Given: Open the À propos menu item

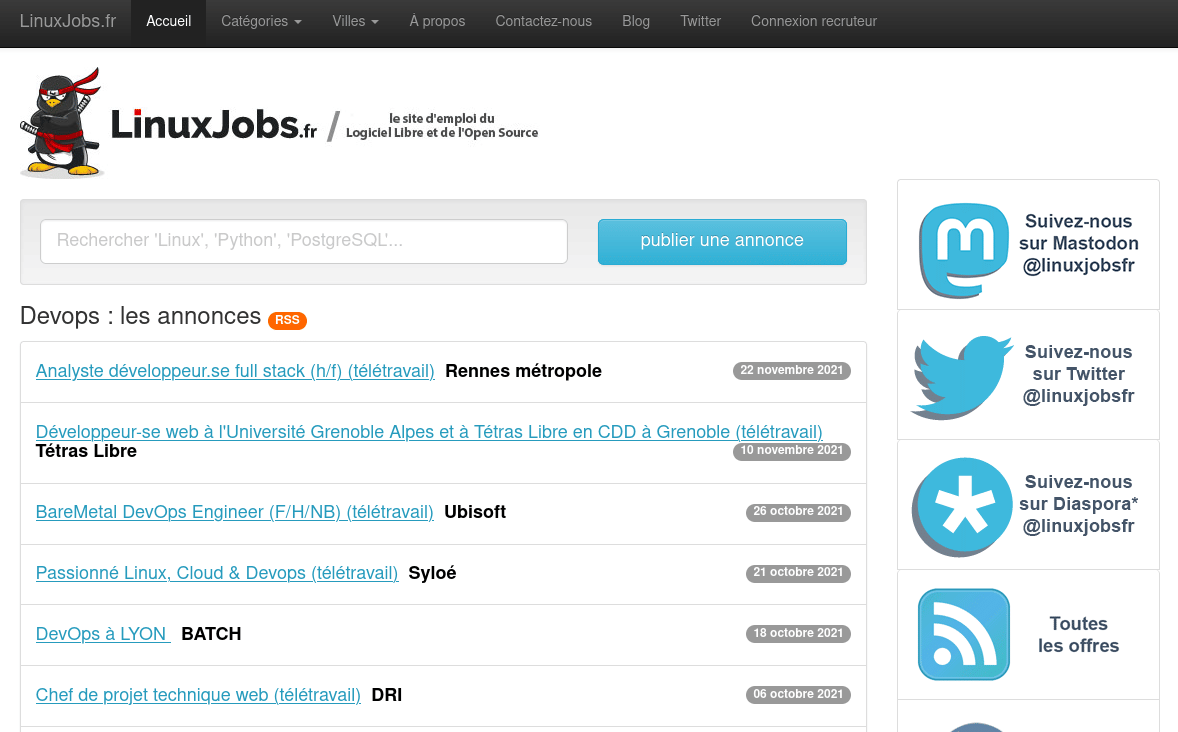Looking at the screenshot, I should pos(437,21).
